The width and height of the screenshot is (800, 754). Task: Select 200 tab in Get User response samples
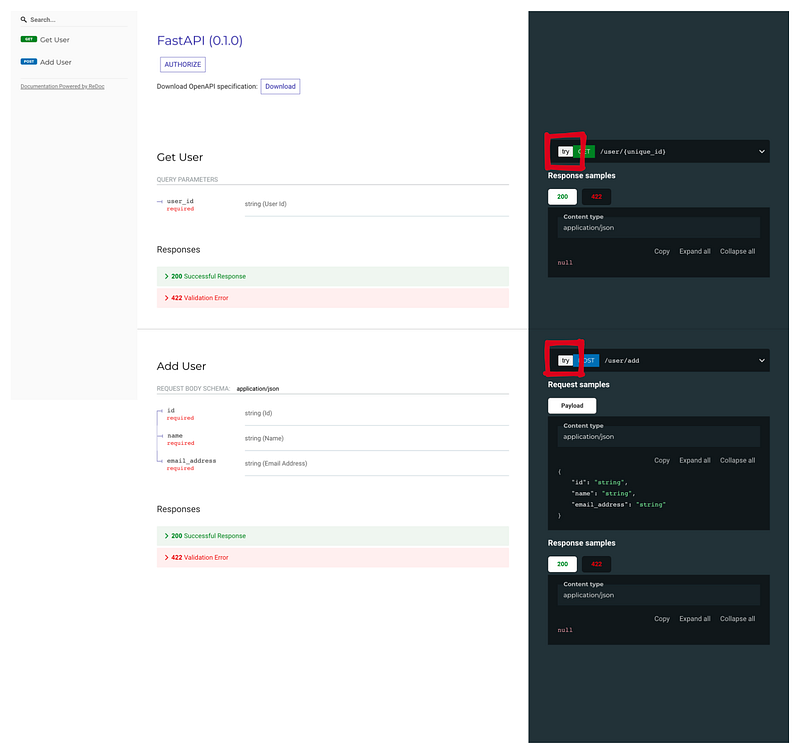(x=562, y=197)
